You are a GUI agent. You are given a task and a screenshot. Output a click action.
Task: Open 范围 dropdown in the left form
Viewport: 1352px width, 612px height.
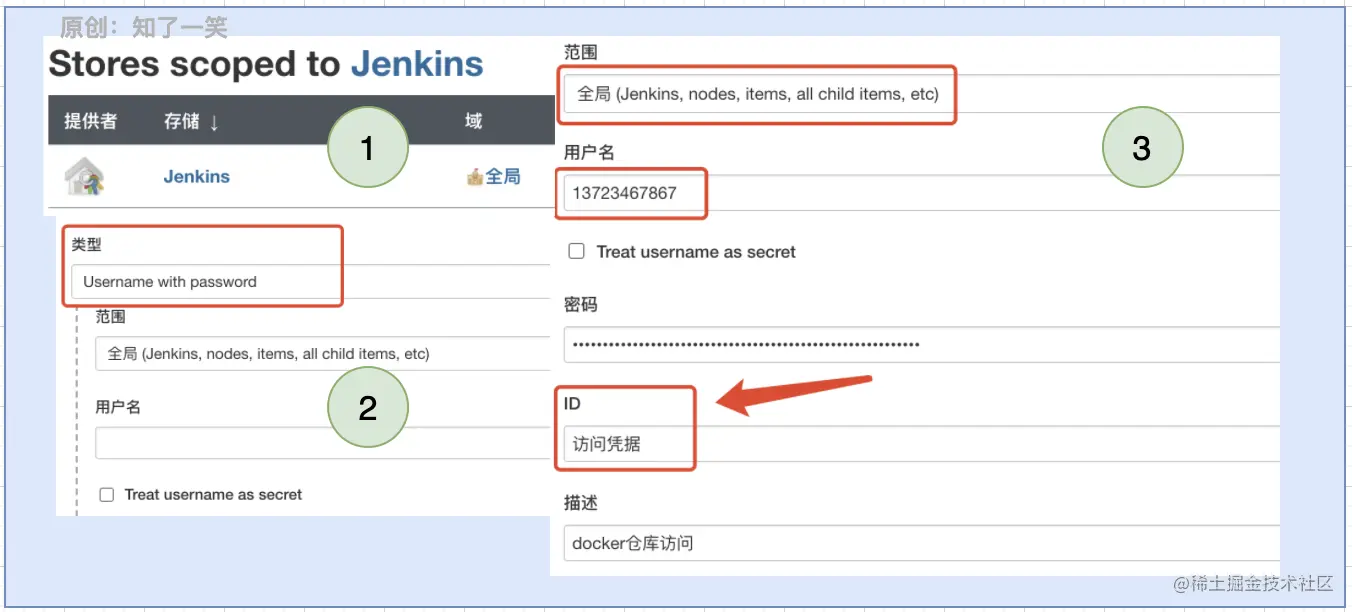coord(322,354)
